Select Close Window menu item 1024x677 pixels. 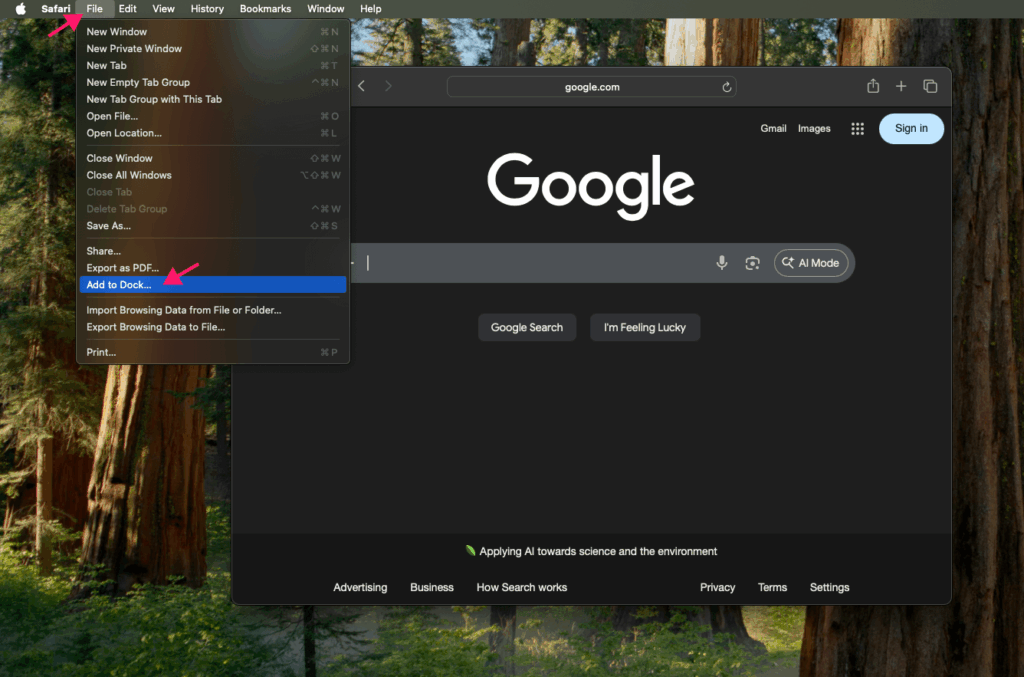213,158
